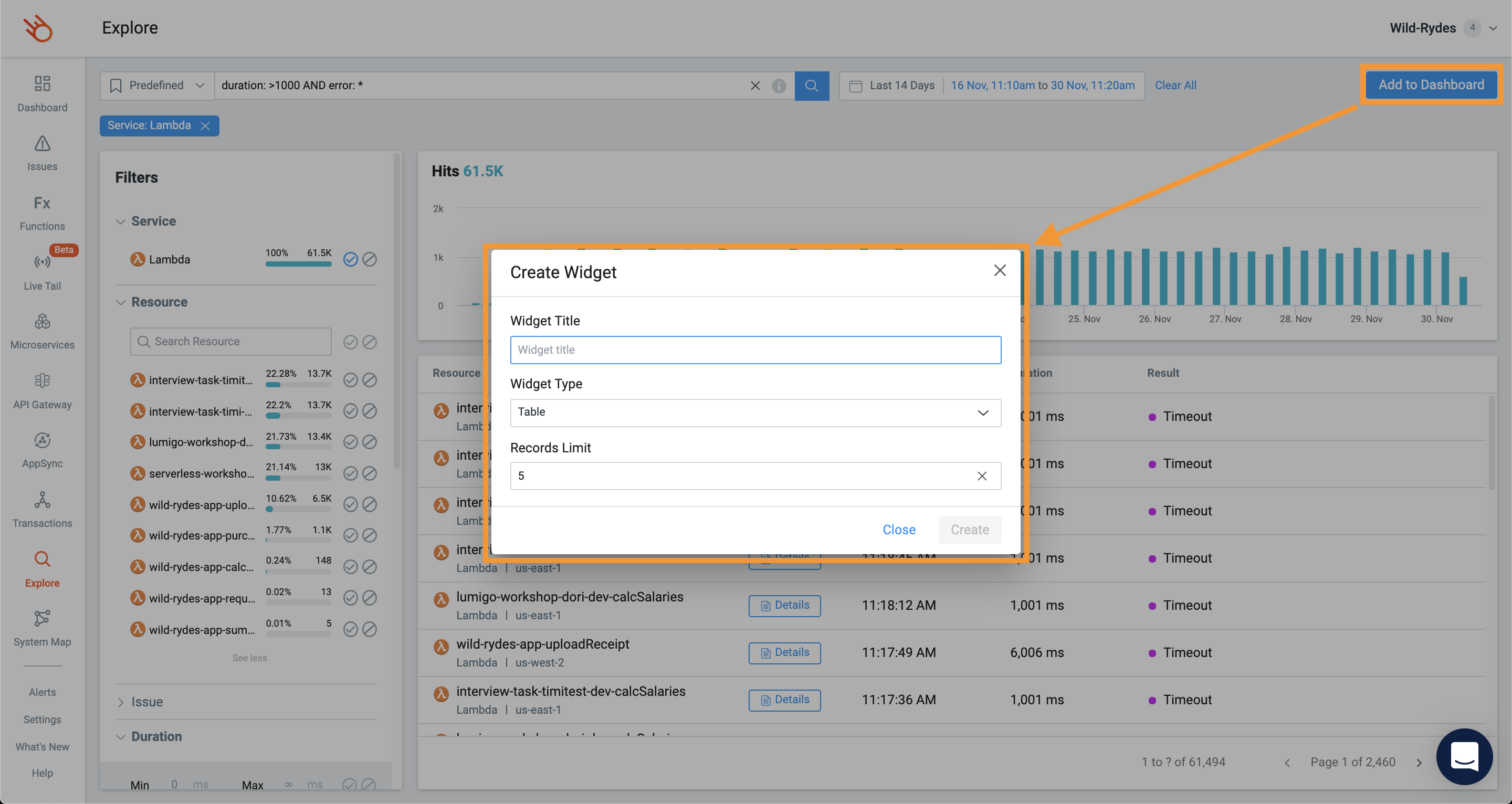
Task: Click the Clear All link
Action: tap(1175, 86)
